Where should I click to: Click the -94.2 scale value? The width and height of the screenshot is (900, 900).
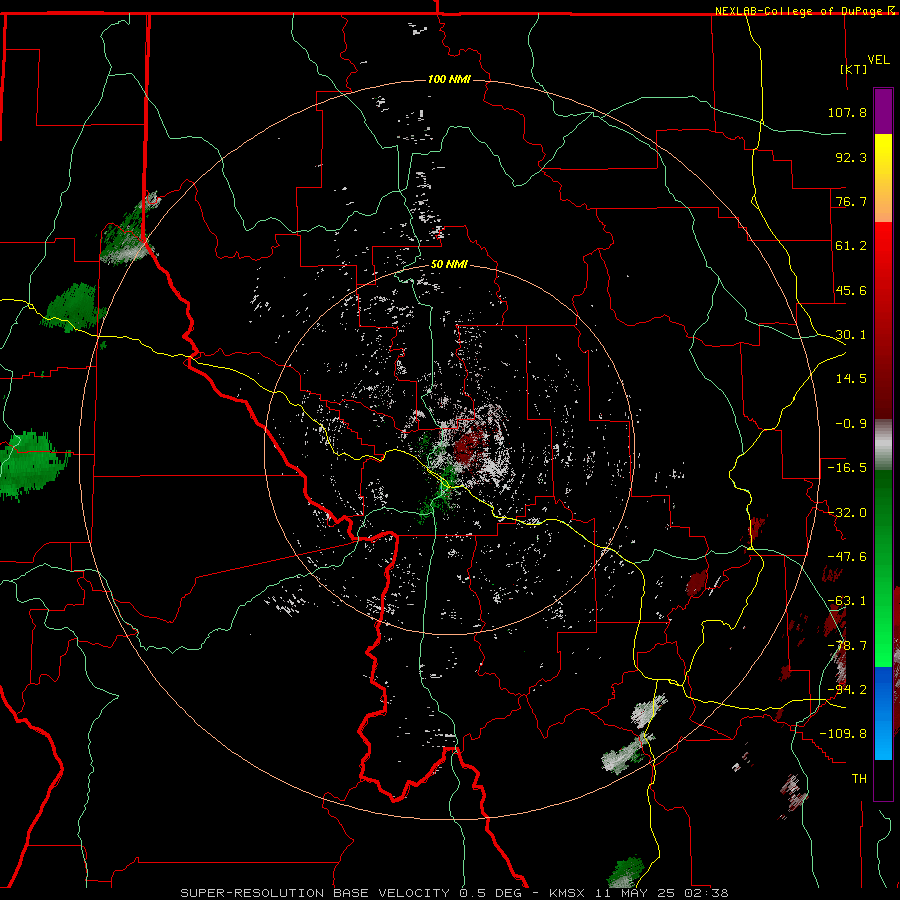[x=847, y=690]
